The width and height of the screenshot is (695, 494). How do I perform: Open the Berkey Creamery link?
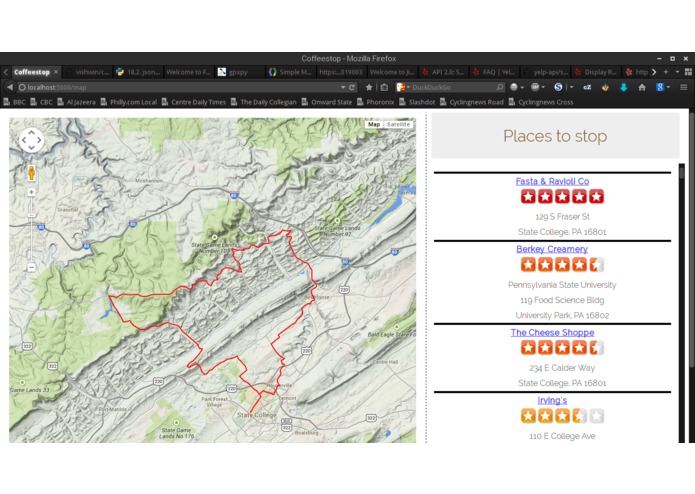tap(552, 249)
